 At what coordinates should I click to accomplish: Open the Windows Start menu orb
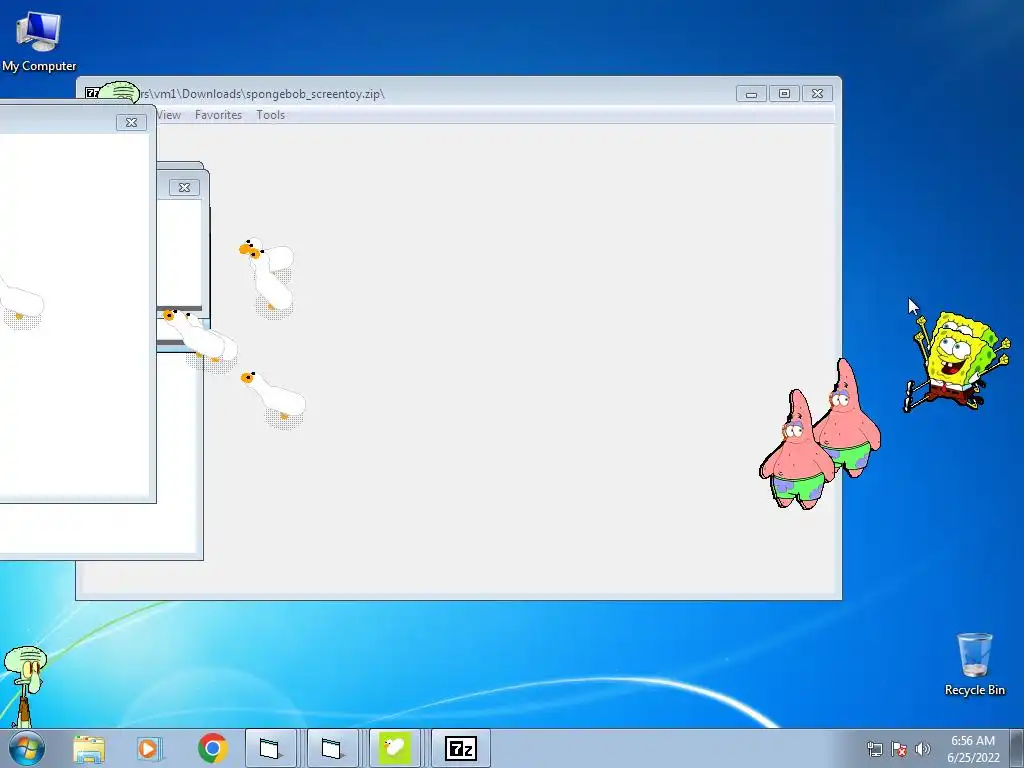coord(27,748)
